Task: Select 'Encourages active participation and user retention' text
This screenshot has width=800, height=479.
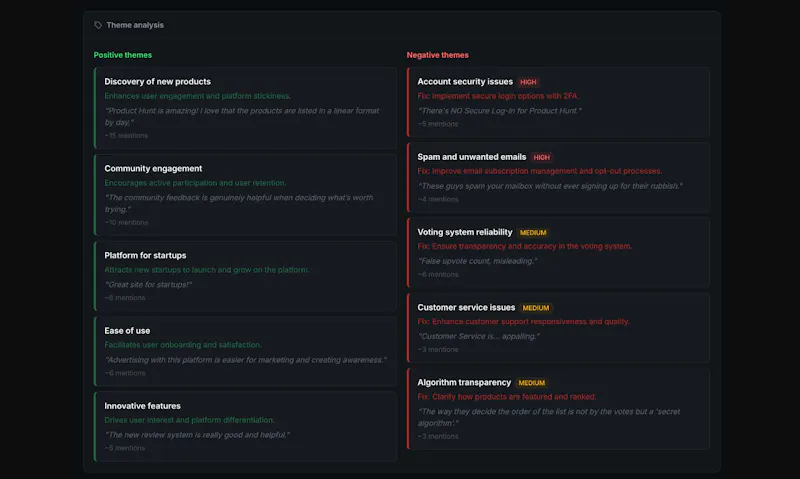Action: 195,183
